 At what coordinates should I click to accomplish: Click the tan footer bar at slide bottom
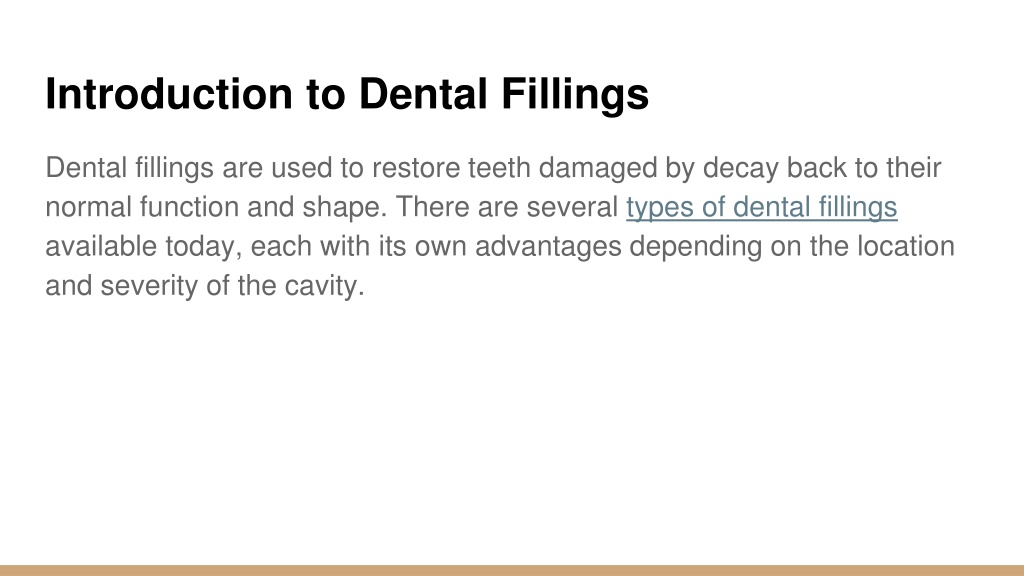[512, 570]
